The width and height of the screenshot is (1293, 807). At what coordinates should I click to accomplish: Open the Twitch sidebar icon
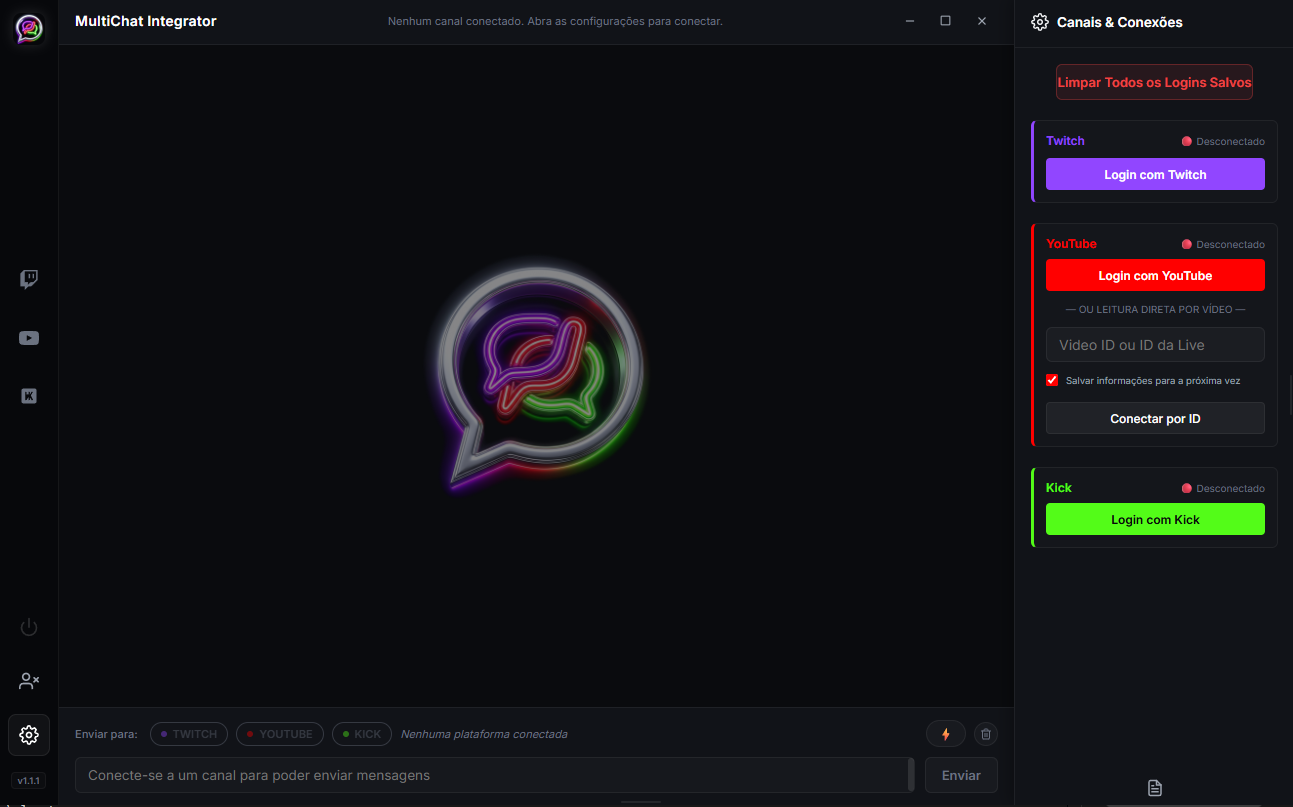[x=29, y=279]
